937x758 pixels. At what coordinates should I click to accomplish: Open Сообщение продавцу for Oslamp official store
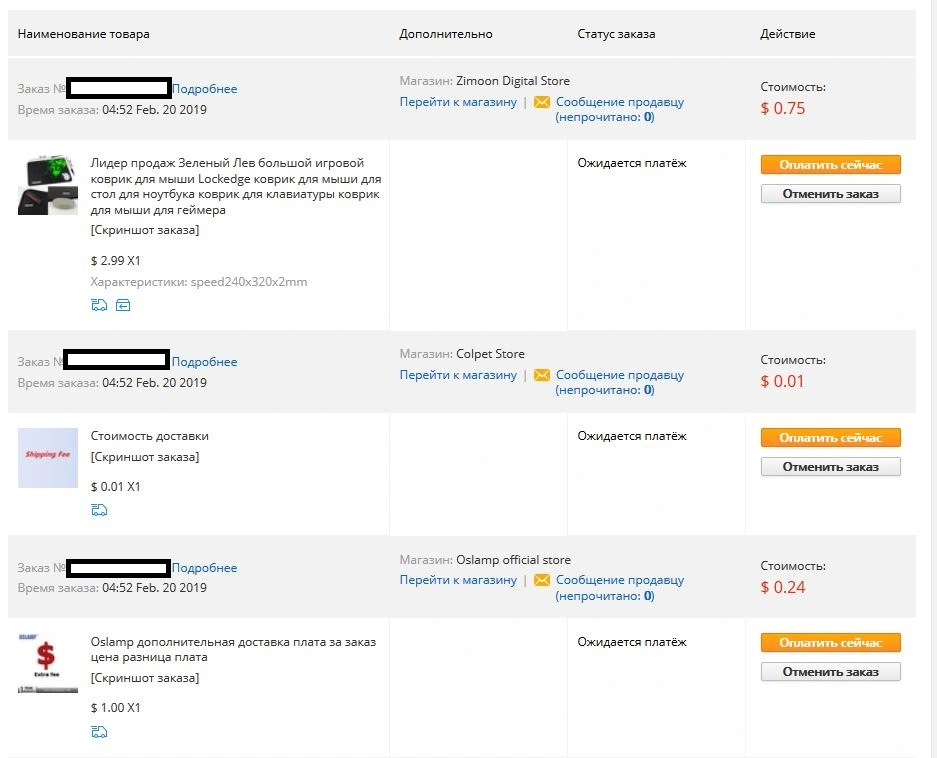pyautogui.click(x=620, y=588)
